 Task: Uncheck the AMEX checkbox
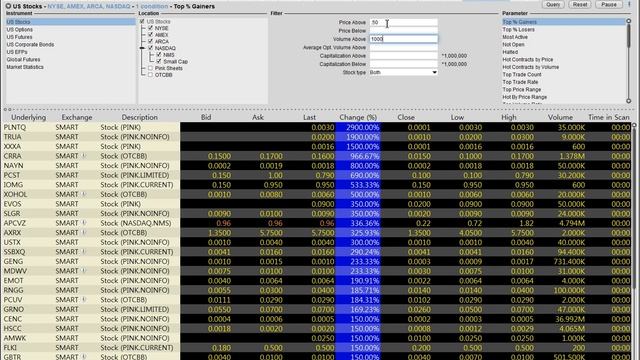click(x=151, y=35)
